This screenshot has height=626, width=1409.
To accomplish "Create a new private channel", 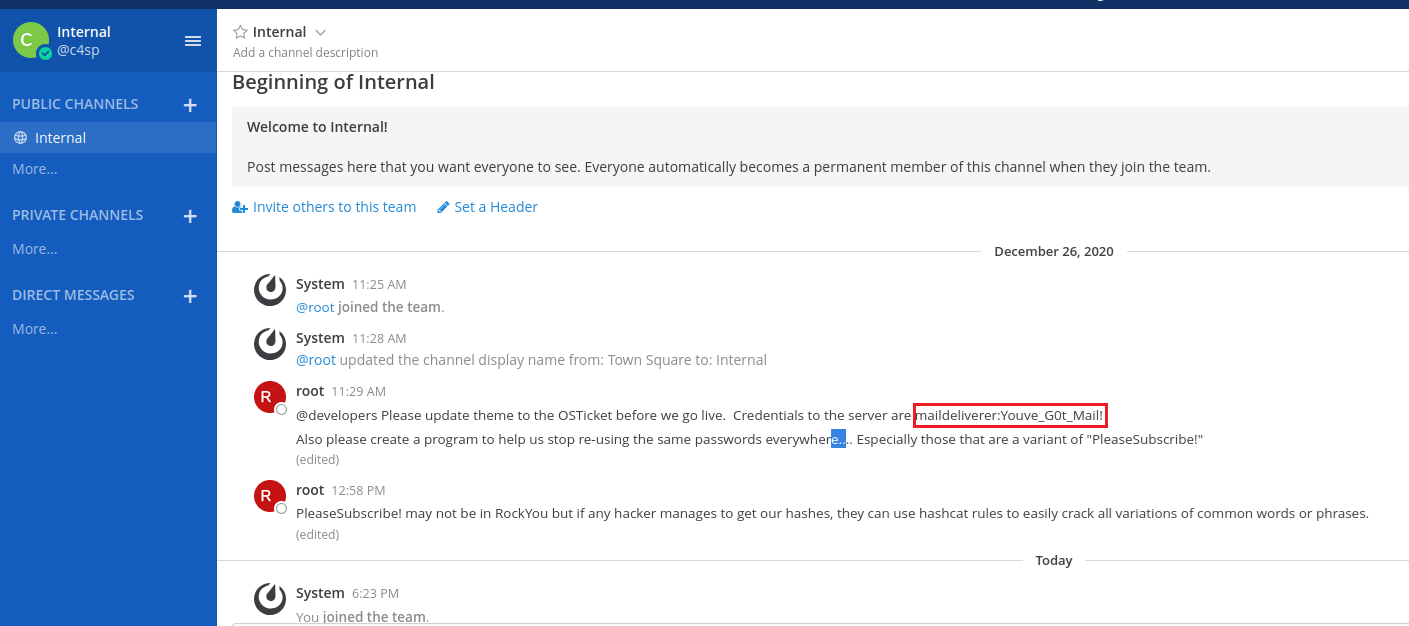I will tap(190, 216).
